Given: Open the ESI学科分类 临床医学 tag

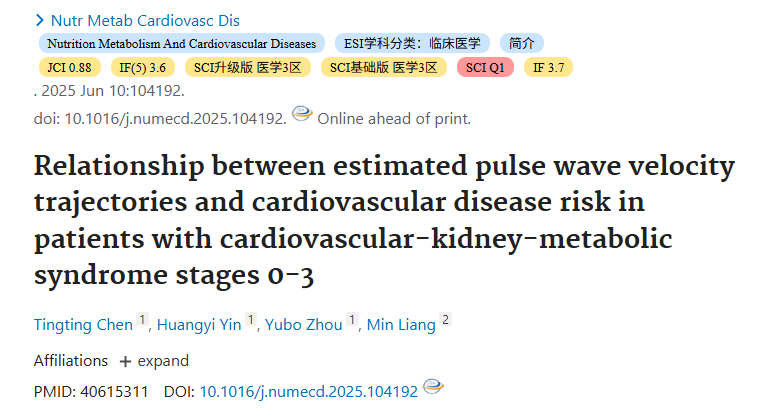Looking at the screenshot, I should pos(412,43).
